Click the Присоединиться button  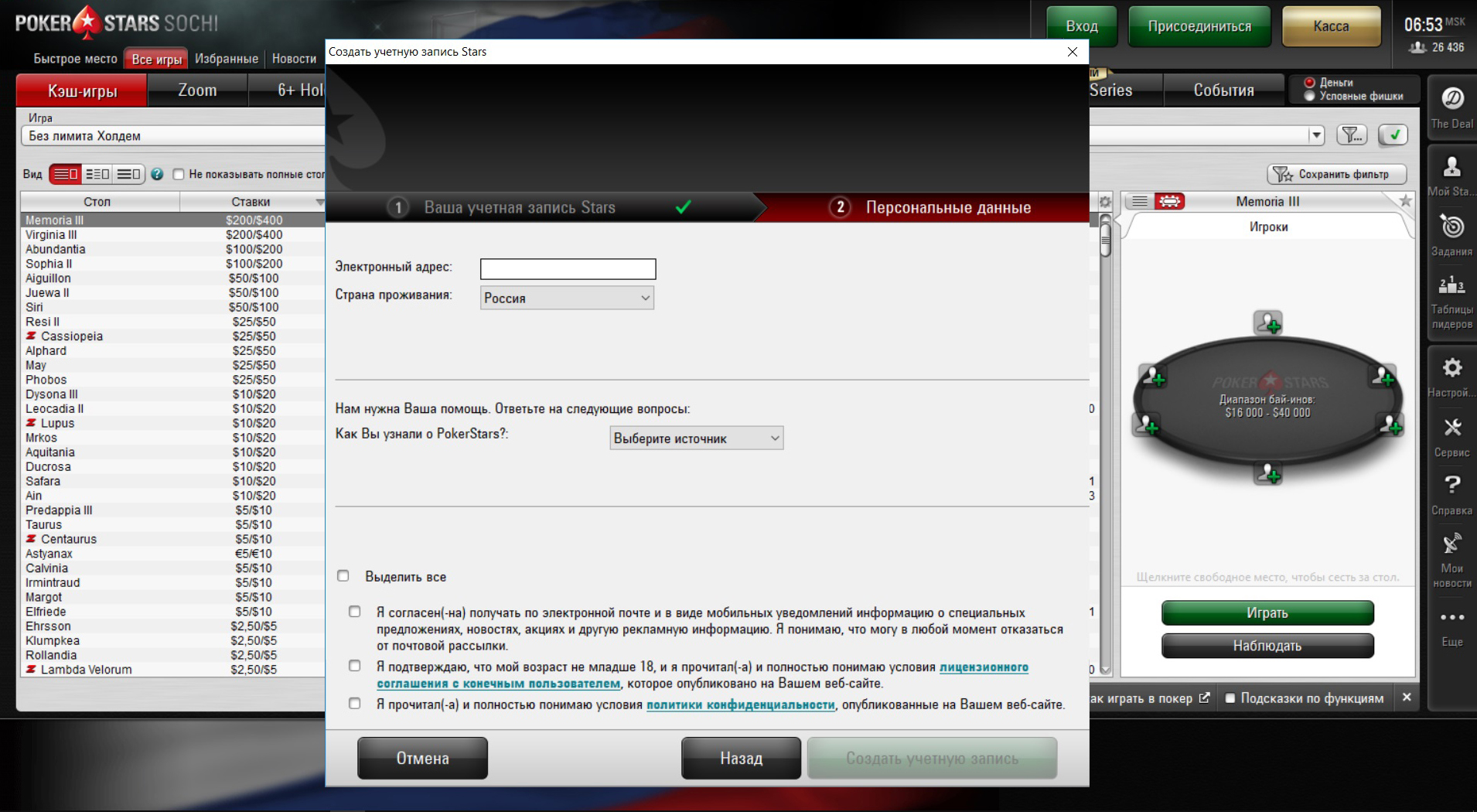pos(1199,26)
